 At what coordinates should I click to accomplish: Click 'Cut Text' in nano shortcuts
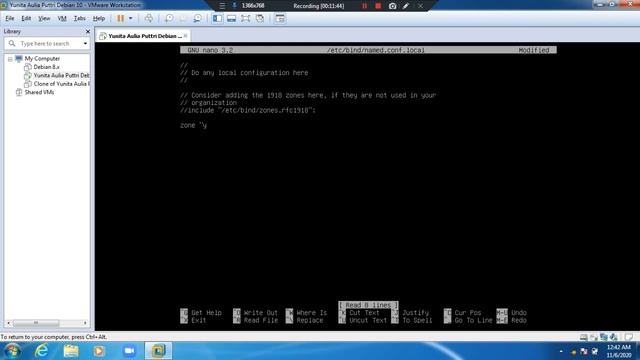(364, 313)
